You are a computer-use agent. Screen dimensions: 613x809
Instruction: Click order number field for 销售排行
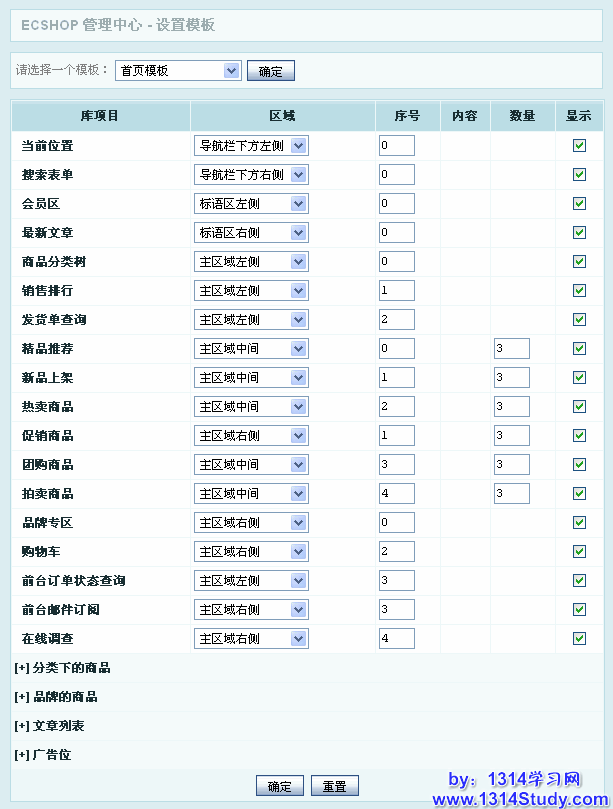point(396,291)
